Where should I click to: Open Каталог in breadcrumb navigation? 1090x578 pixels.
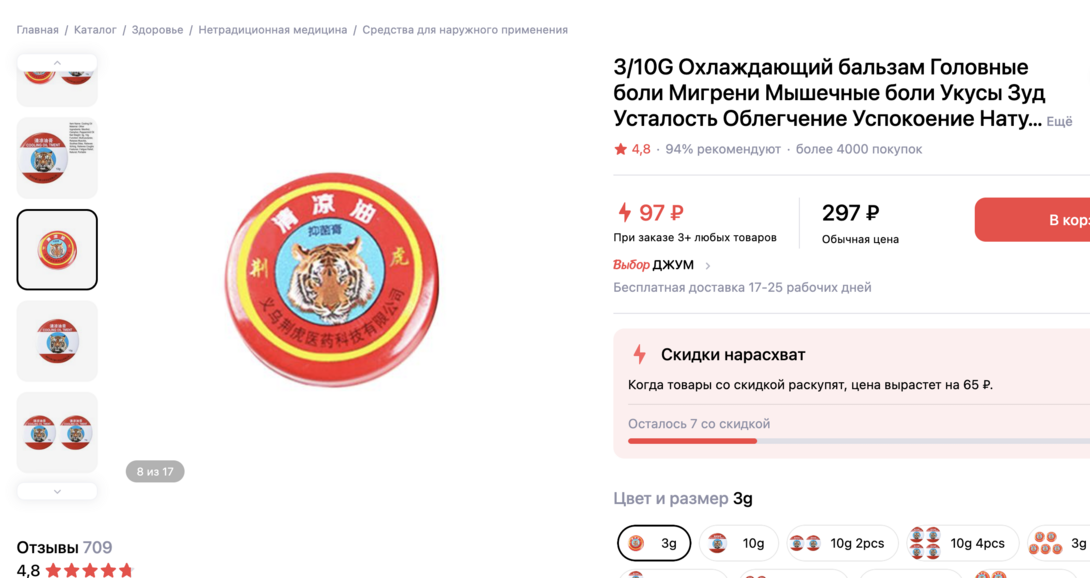pos(95,30)
